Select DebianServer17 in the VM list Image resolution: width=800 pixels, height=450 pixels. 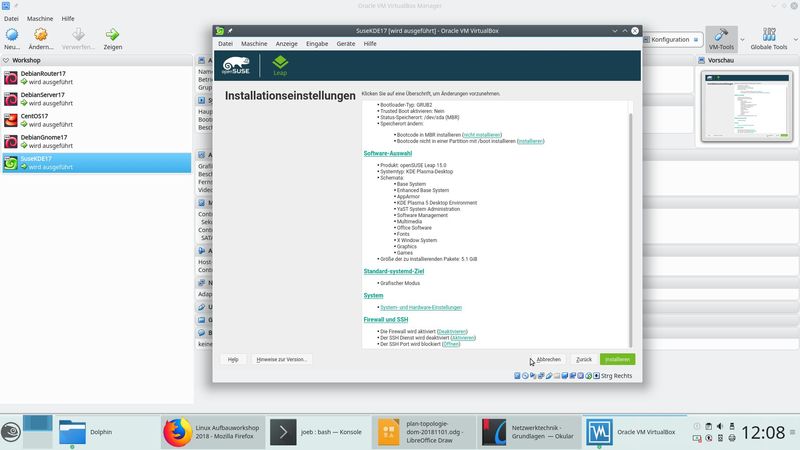[x=96, y=99]
